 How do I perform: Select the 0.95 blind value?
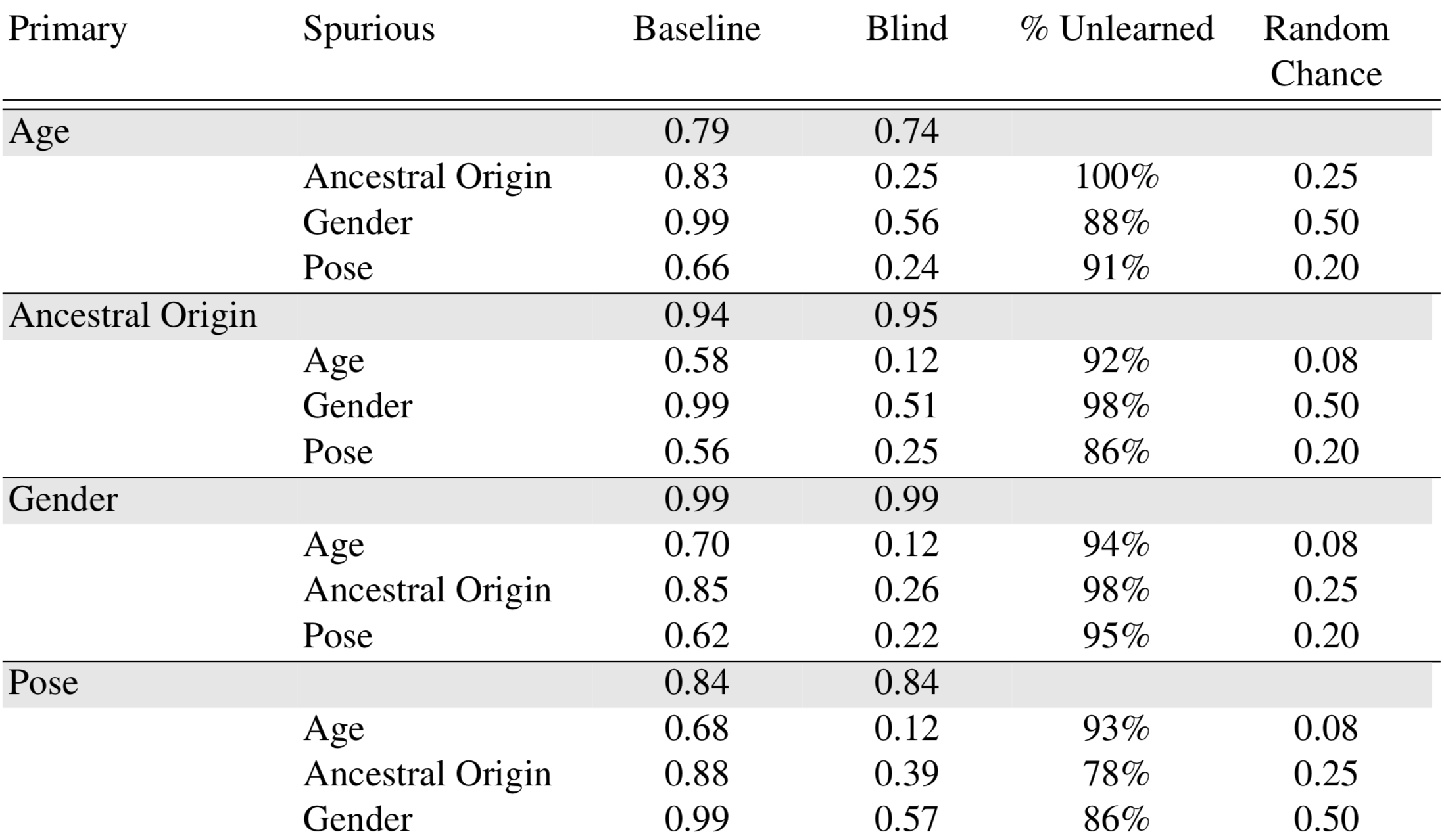[906, 315]
